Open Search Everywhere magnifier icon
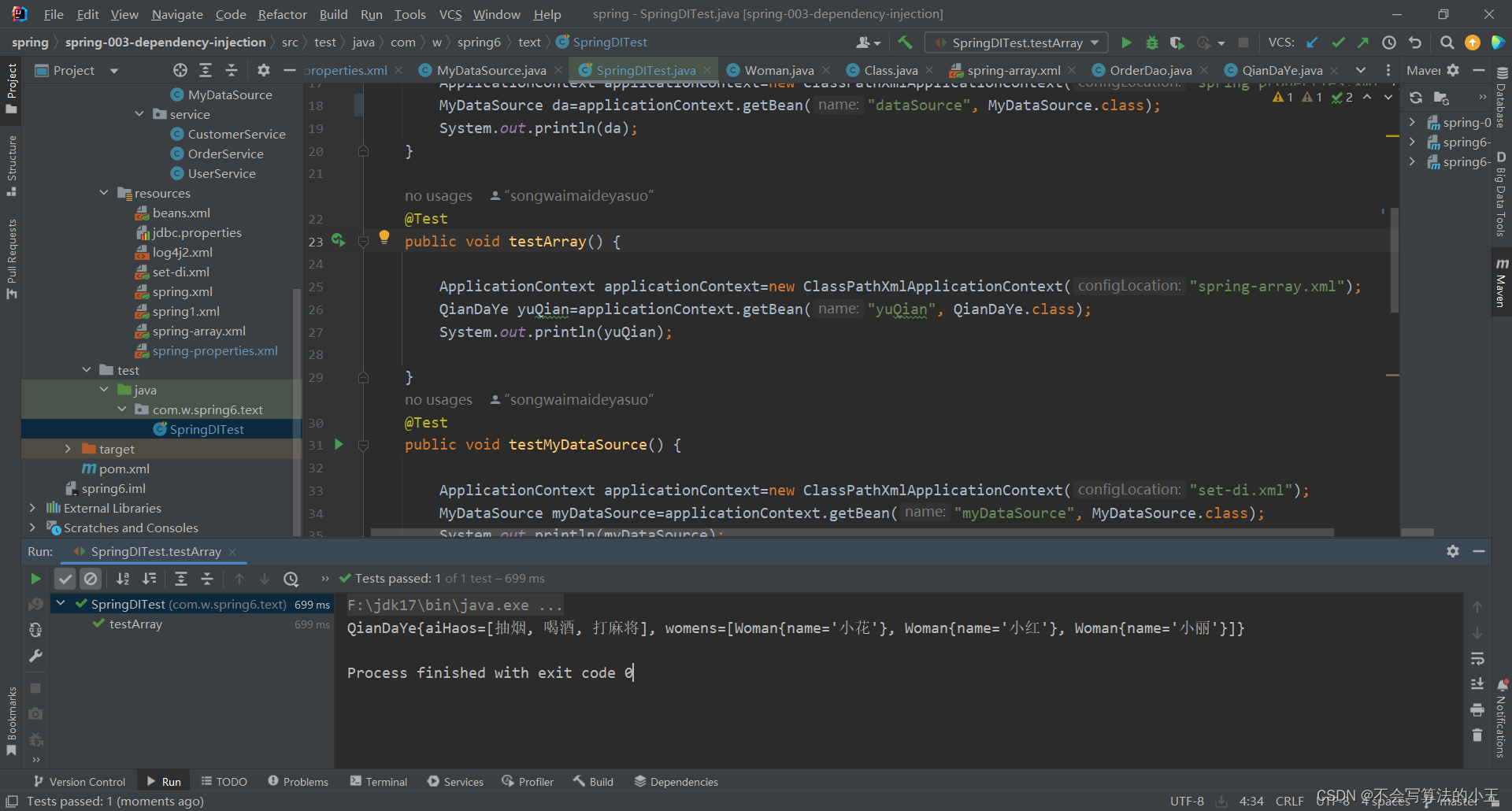Screen dimensions: 1512x811 pyautogui.click(x=1447, y=43)
